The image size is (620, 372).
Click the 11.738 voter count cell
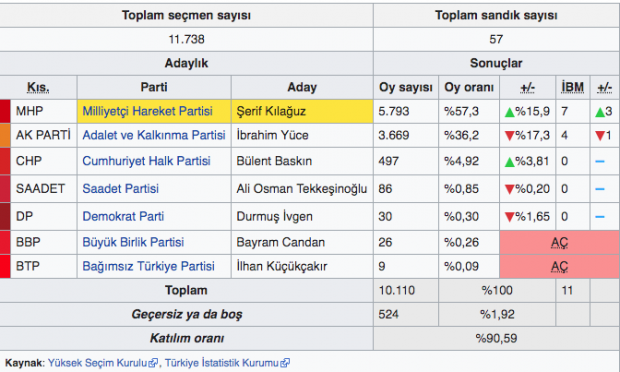(186, 39)
